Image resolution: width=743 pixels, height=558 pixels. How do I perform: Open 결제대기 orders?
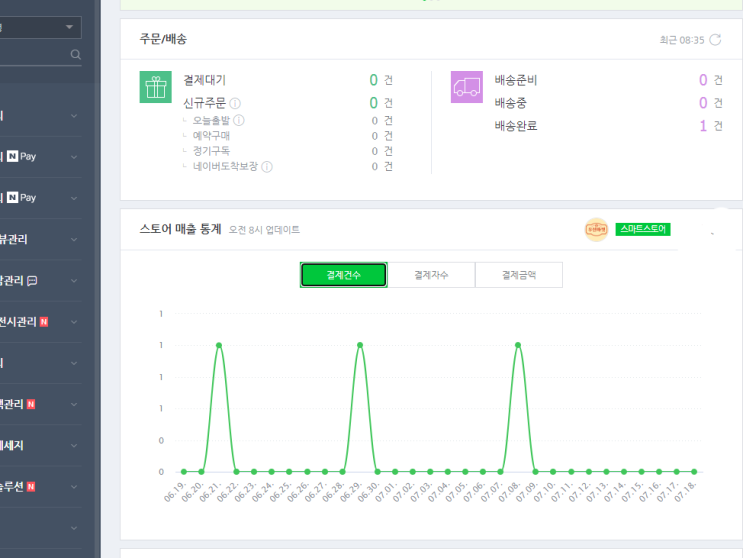click(205, 80)
